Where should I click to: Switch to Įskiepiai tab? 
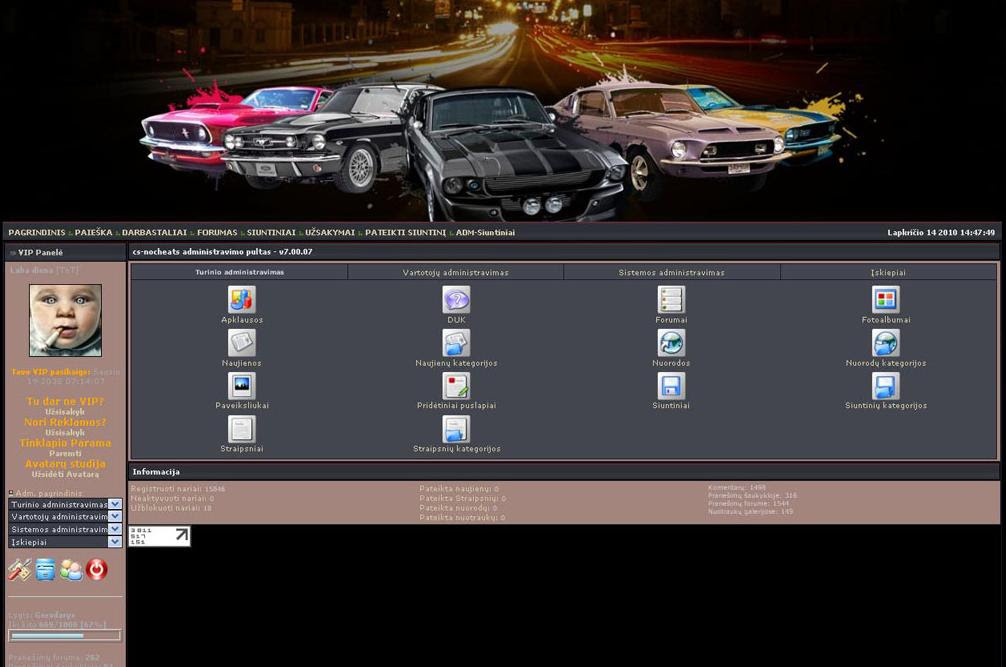888,273
